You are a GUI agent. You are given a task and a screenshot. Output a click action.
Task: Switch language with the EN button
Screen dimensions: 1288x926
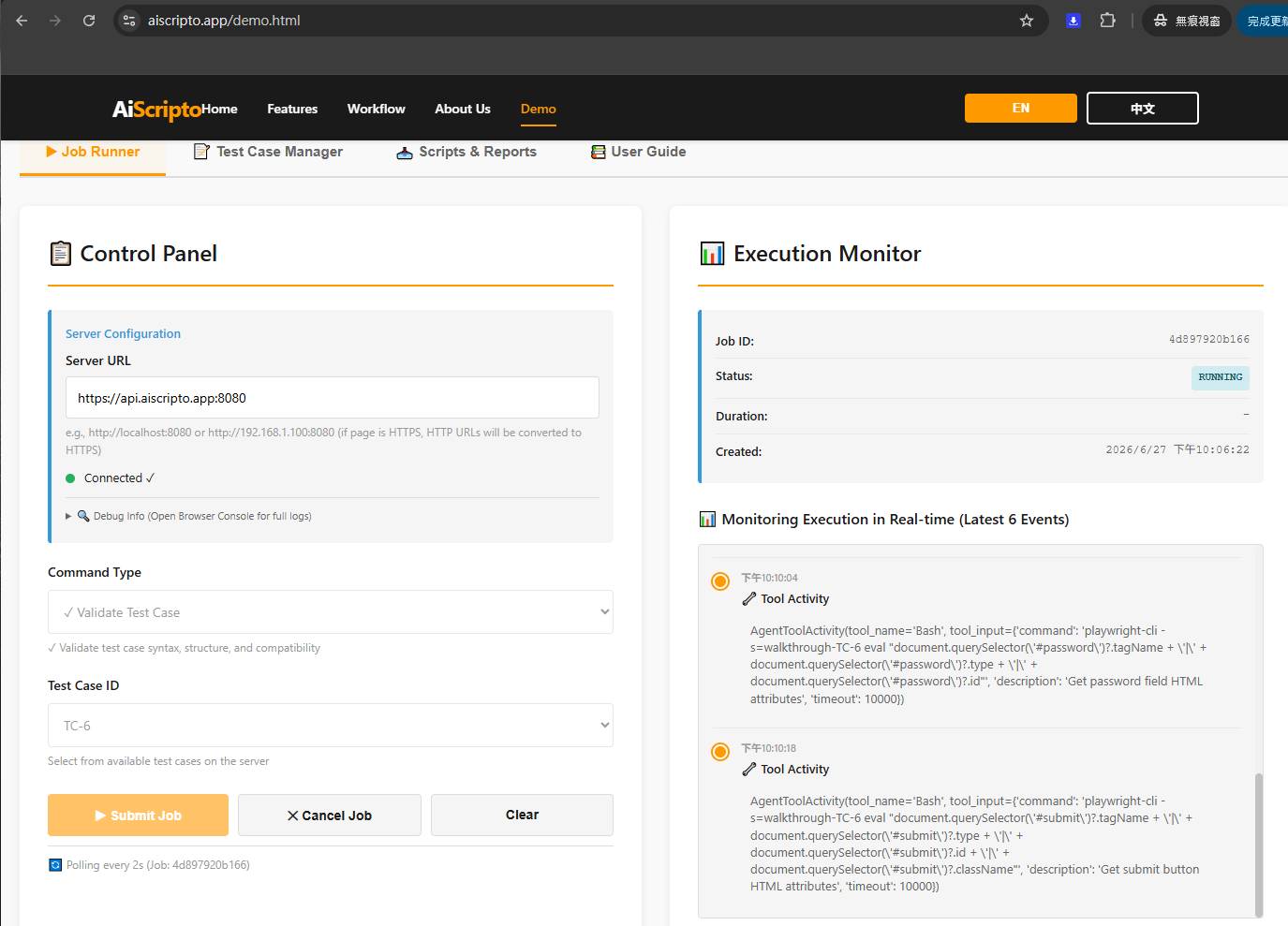[1021, 108]
